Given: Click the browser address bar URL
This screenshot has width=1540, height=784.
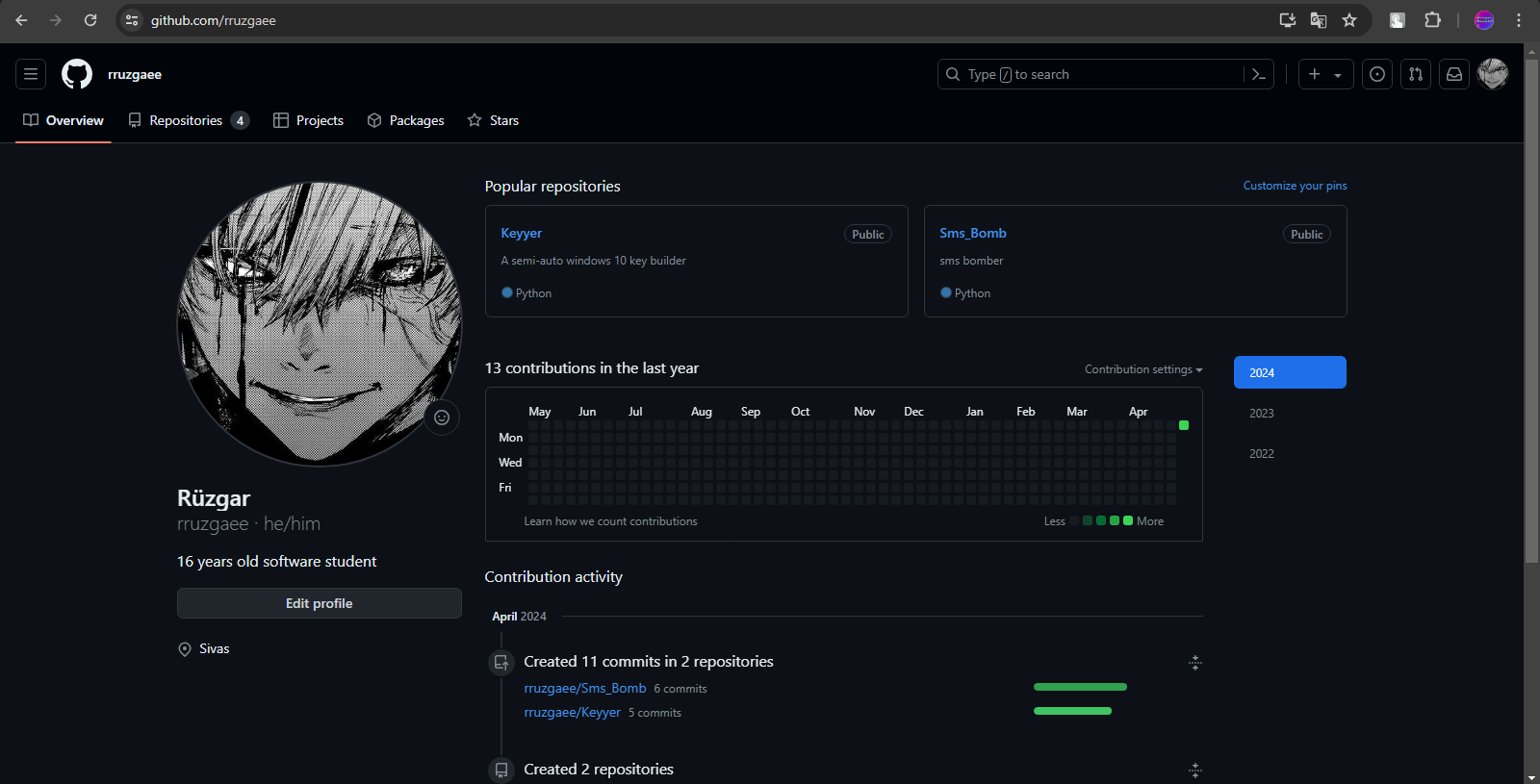Looking at the screenshot, I should coord(214,20).
